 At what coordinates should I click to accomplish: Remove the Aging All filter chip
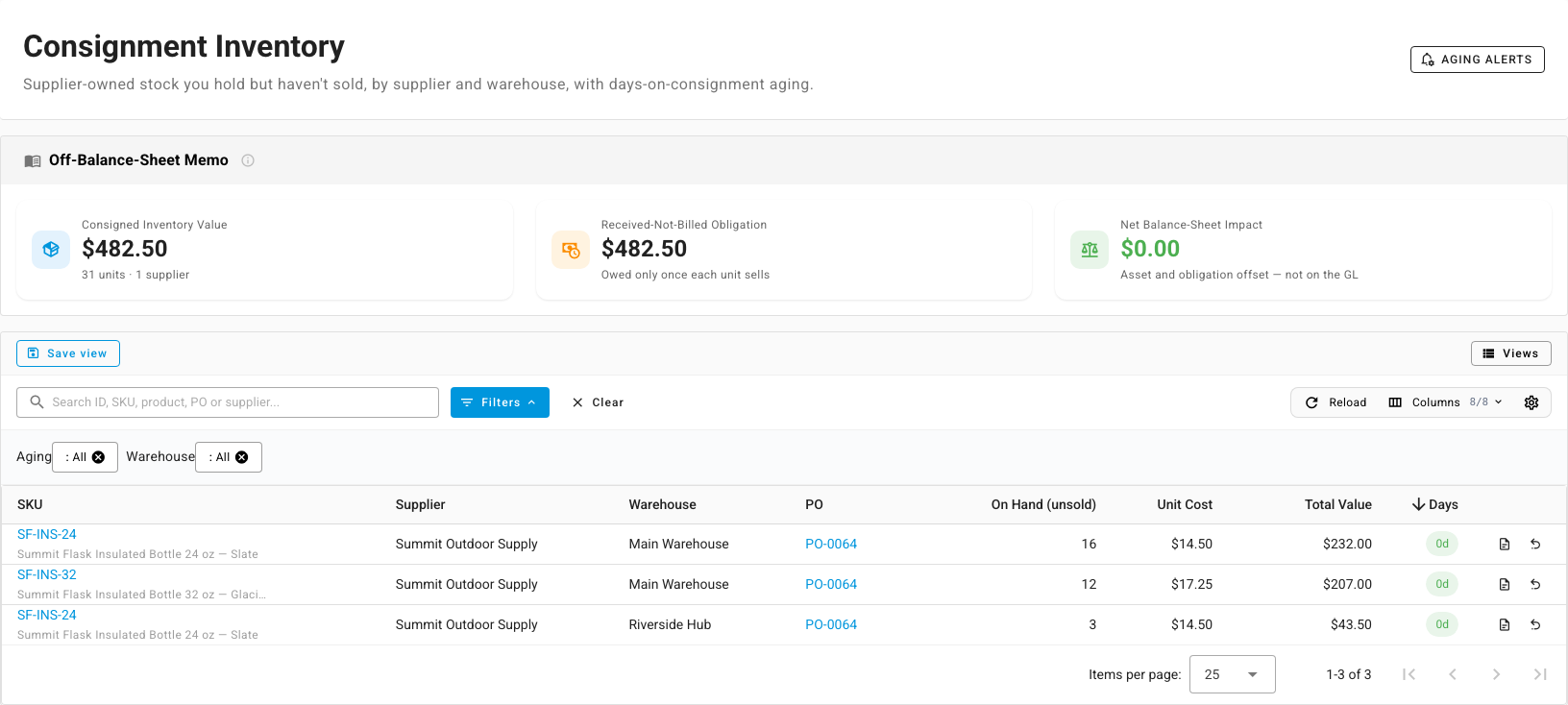[98, 457]
